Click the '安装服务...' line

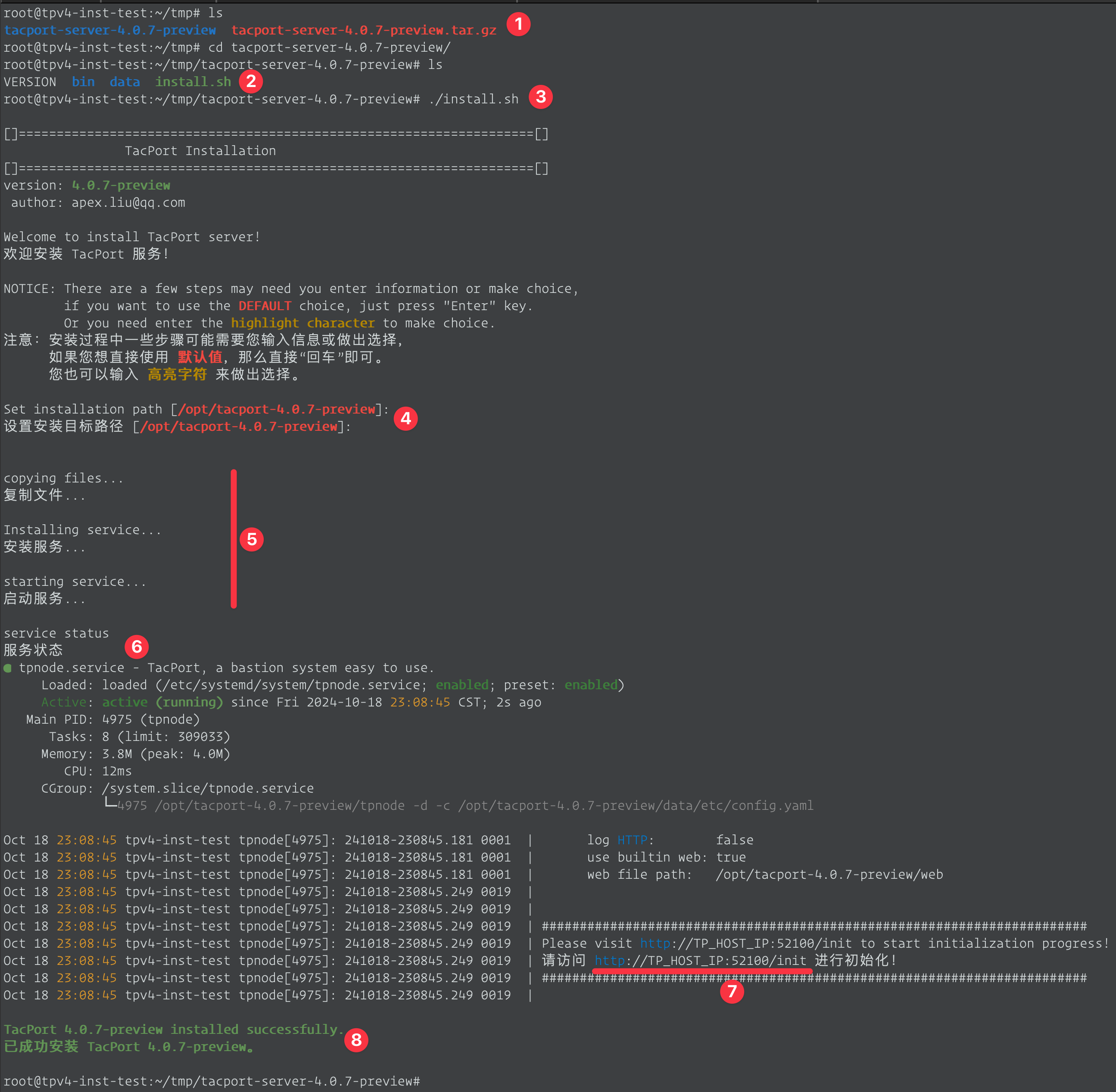tap(45, 547)
